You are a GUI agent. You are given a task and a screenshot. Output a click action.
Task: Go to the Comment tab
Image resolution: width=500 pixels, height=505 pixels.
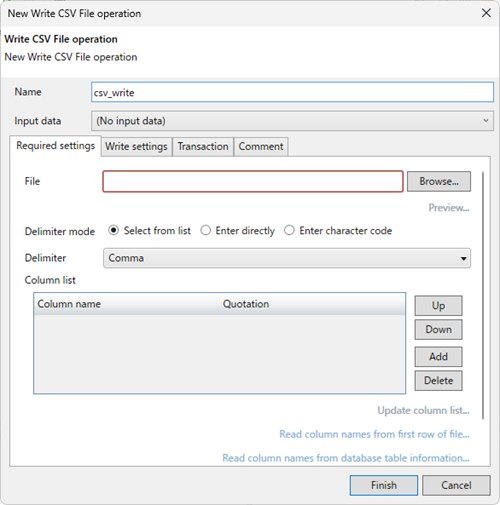point(261,146)
